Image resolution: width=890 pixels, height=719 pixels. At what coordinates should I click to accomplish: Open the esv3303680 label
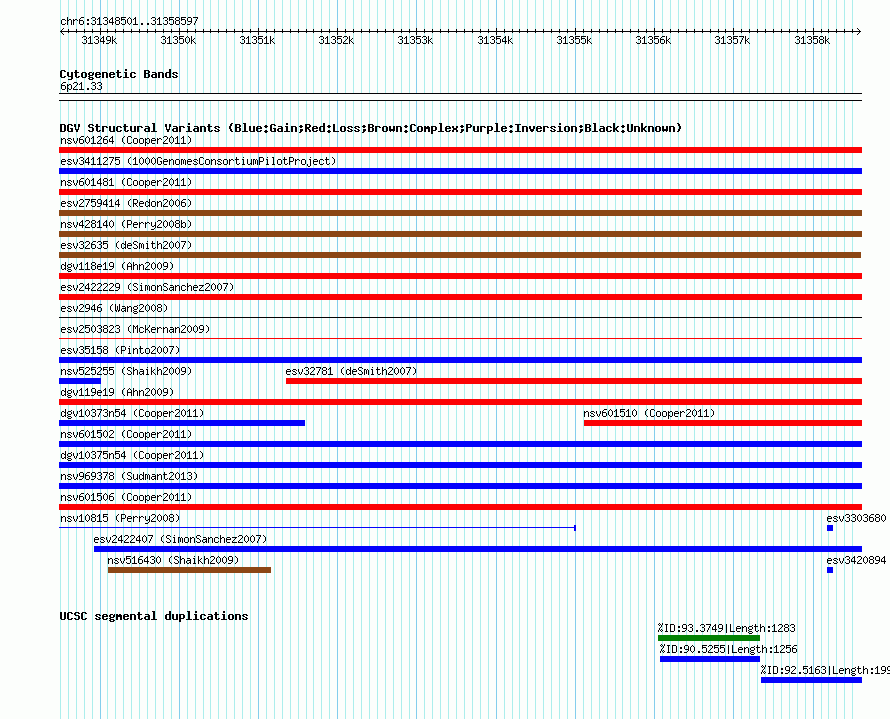856,518
